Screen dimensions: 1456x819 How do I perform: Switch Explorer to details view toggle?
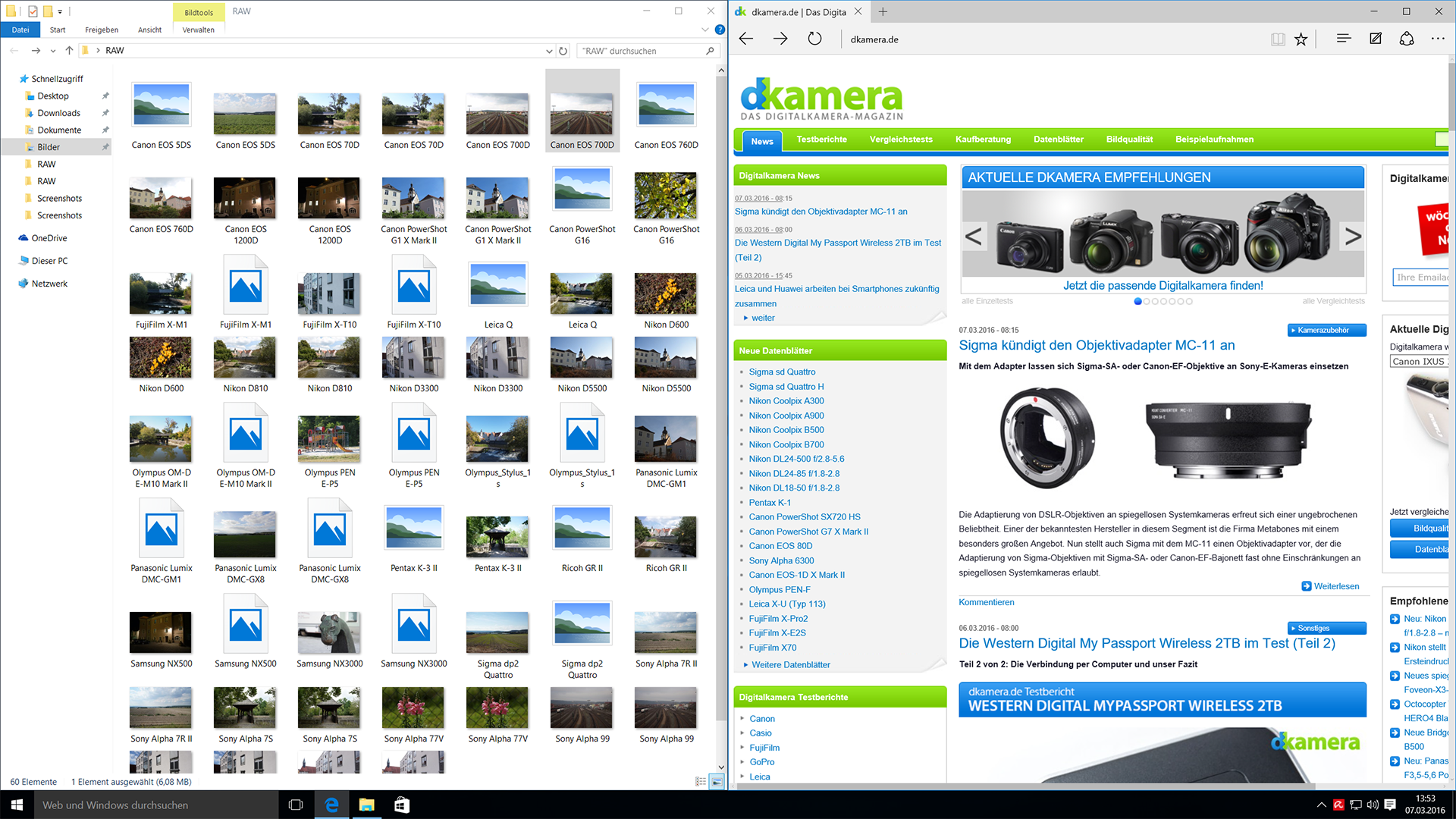tap(701, 782)
